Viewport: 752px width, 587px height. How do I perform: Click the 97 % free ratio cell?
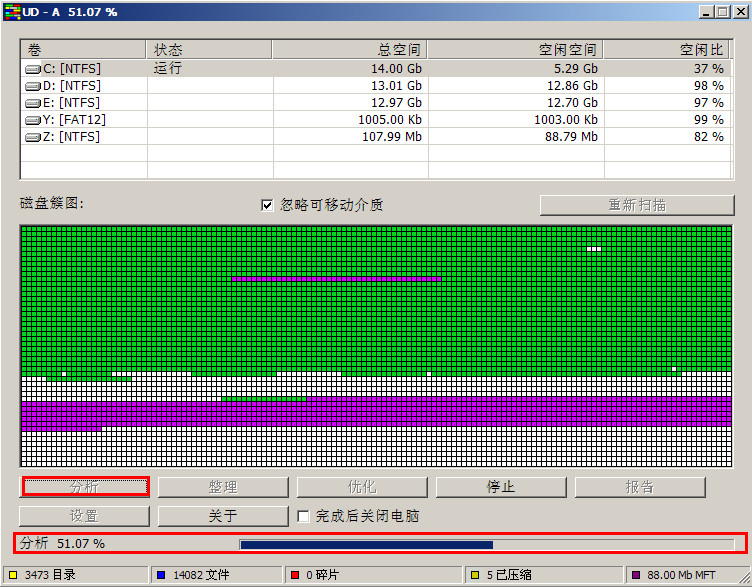point(709,103)
